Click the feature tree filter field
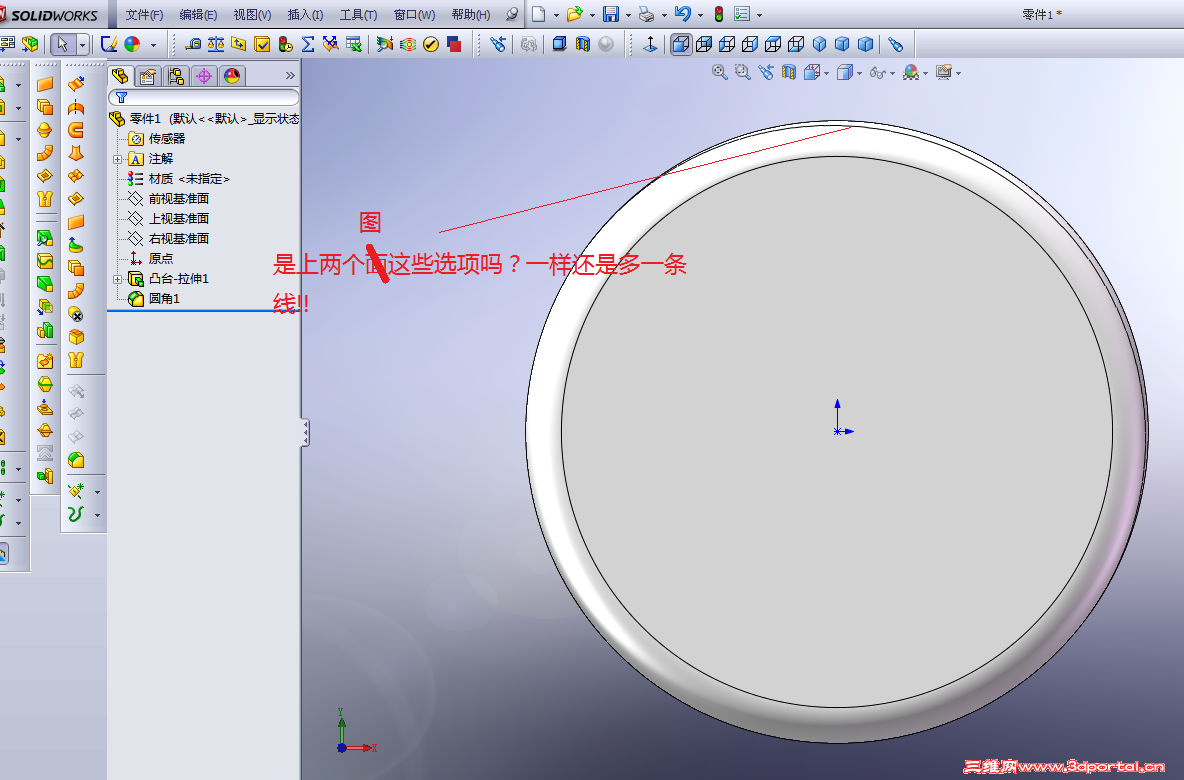Image resolution: width=1184 pixels, height=780 pixels. (204, 97)
